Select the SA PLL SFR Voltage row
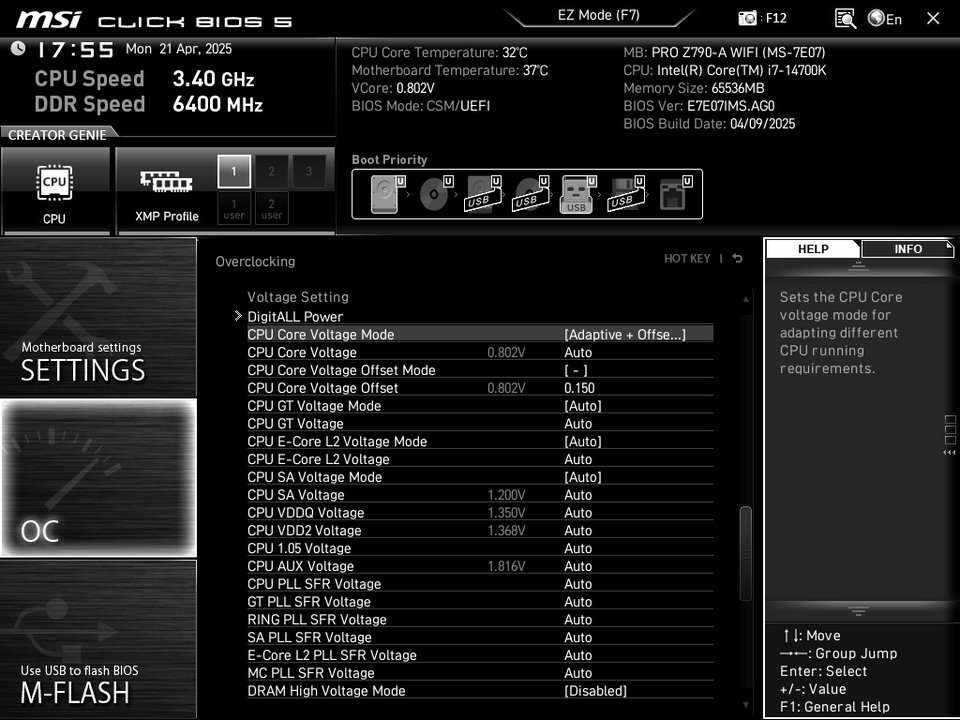 (480, 637)
